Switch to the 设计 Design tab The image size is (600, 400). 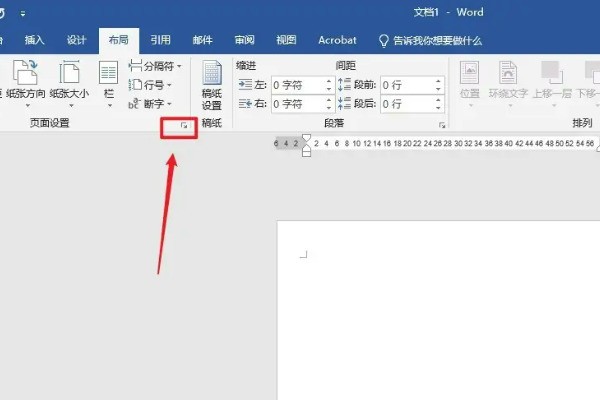76,40
